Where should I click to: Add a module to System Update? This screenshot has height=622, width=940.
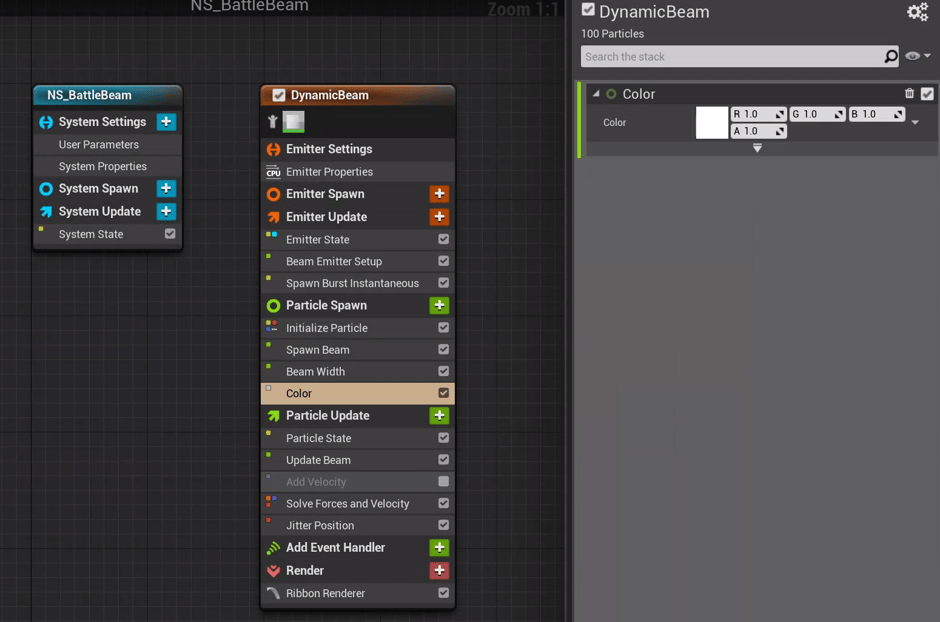166,211
